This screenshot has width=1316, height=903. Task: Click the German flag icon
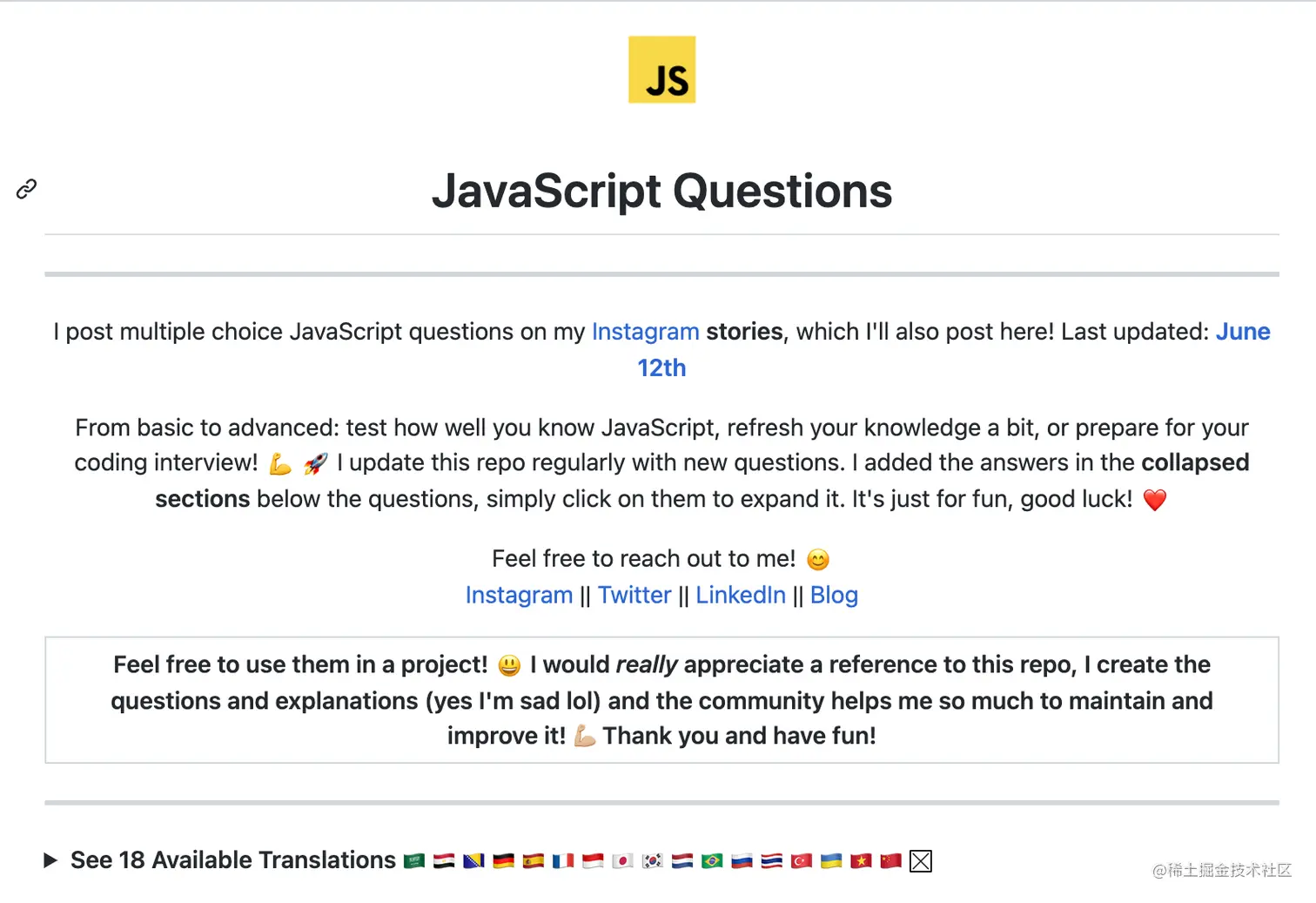point(503,861)
